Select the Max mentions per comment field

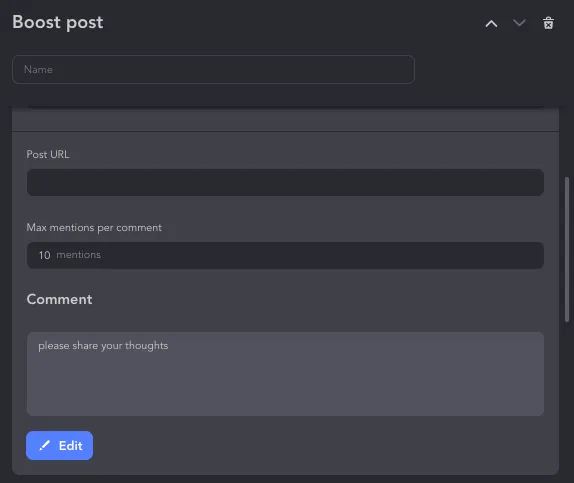click(285, 255)
